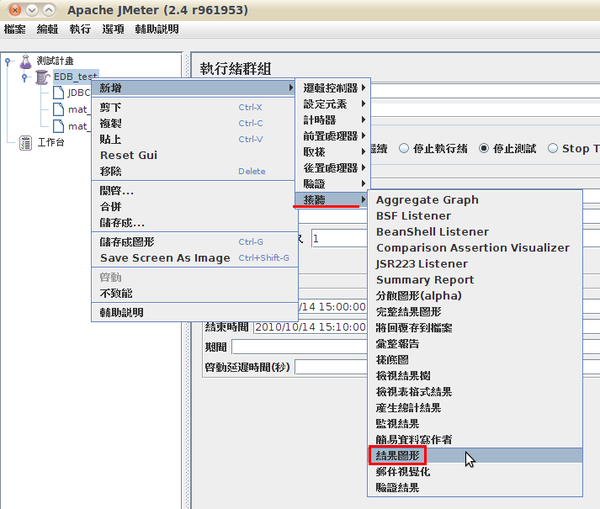Expand the 新增 submenu entry
Viewport: 600px width, 509px height.
click(194, 88)
